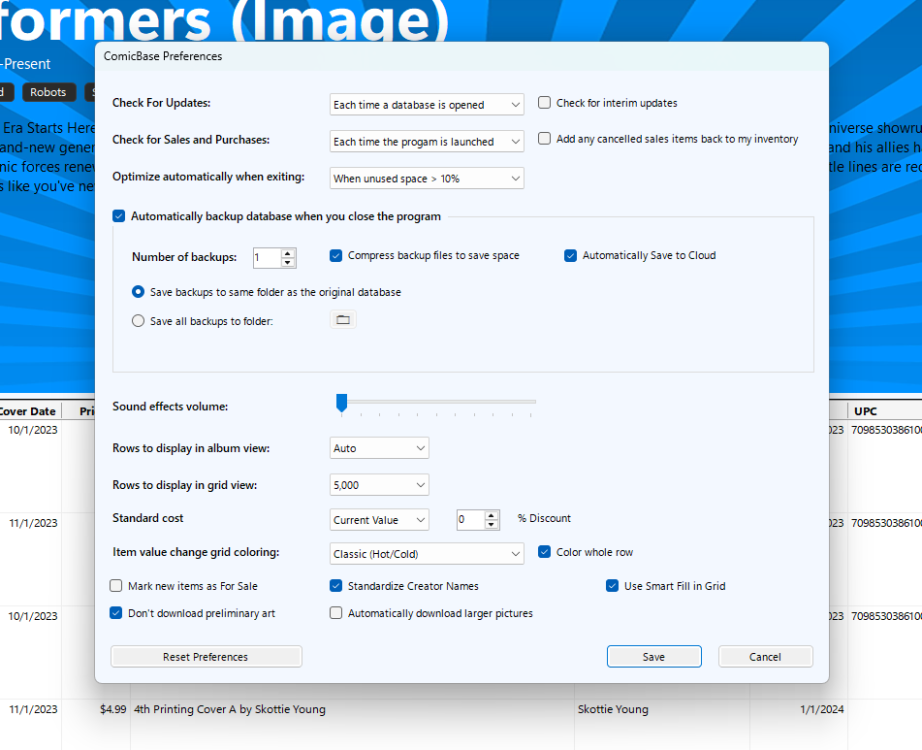Open folder browse icon for backups
922x750 pixels.
point(343,319)
